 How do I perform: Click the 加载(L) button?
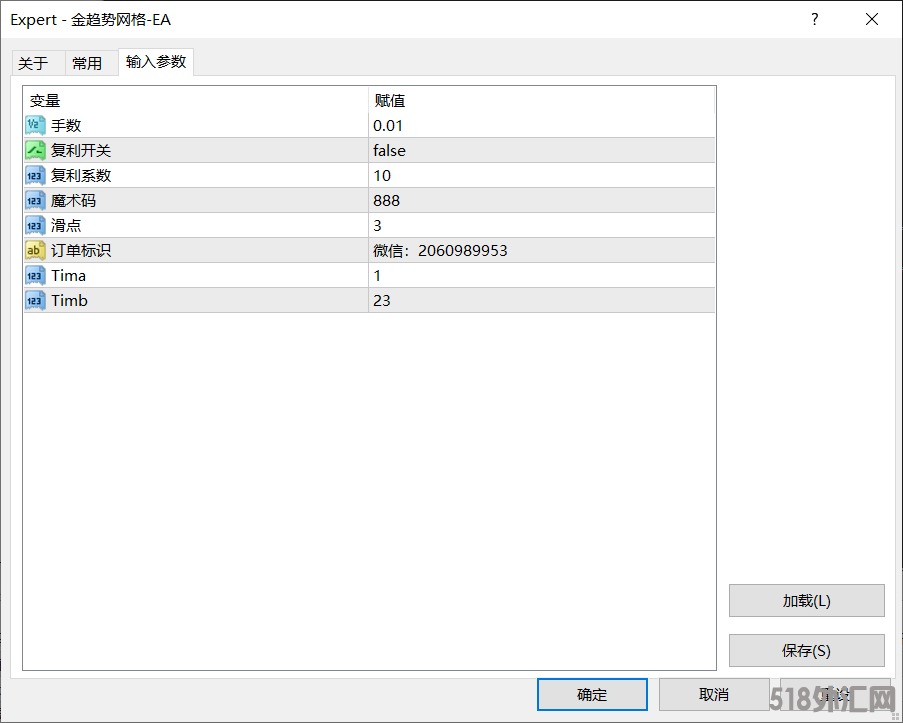click(806, 601)
